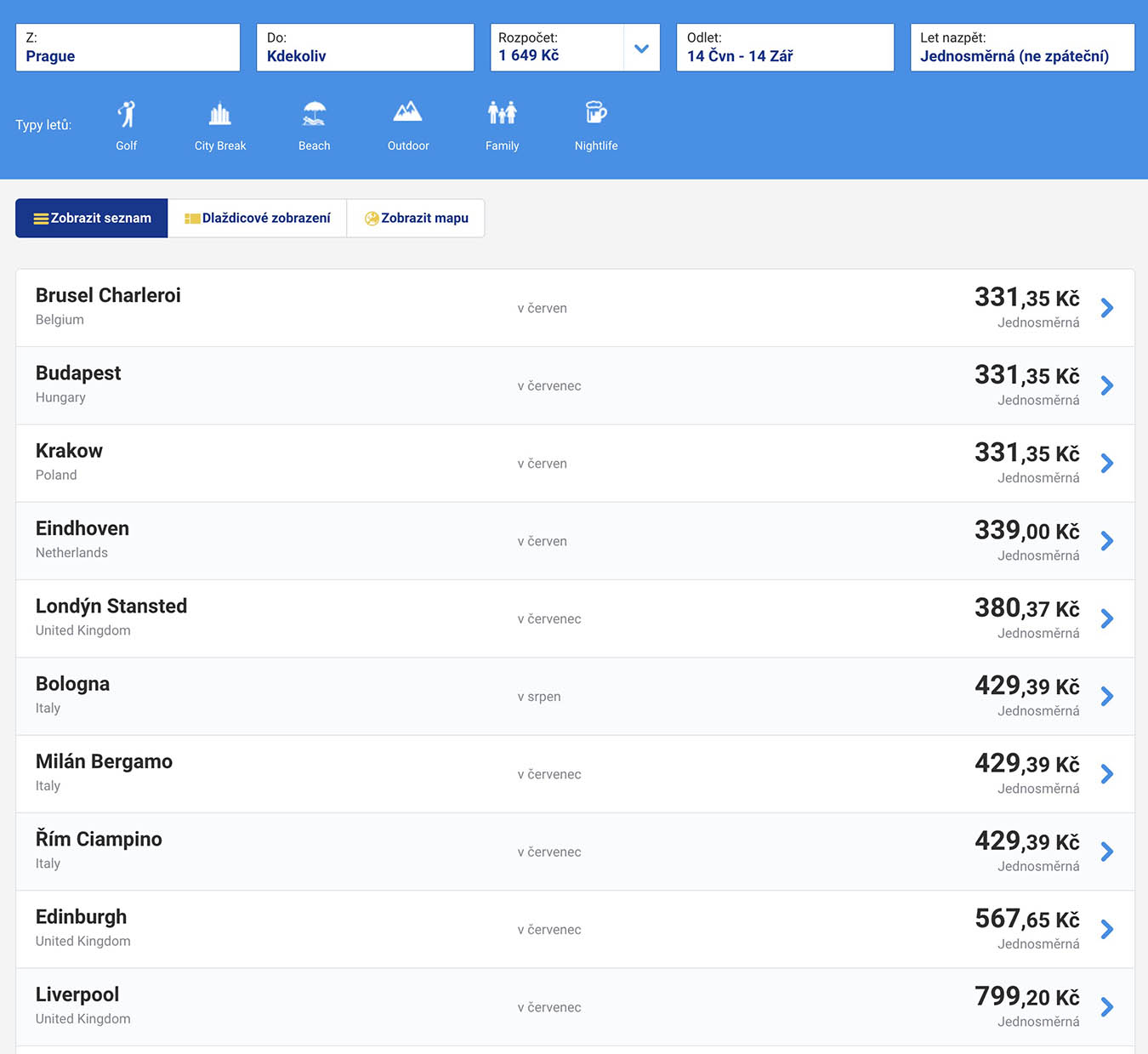This screenshot has height=1054, width=1148.
Task: Click the 799,20 Kč Liverpool price
Action: coord(1027,996)
